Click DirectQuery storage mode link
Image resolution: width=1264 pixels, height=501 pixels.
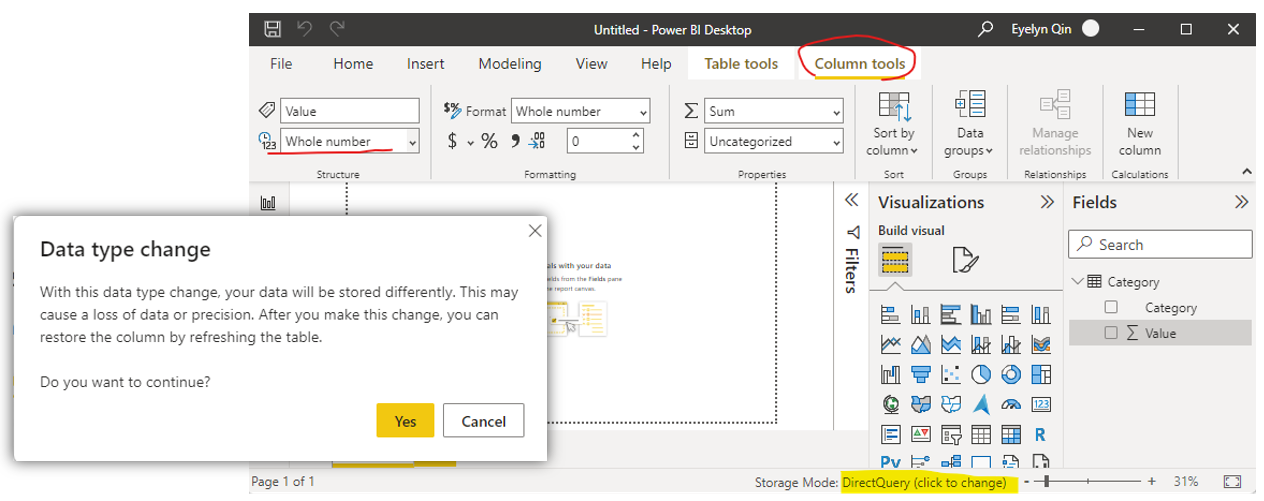(x=924, y=483)
